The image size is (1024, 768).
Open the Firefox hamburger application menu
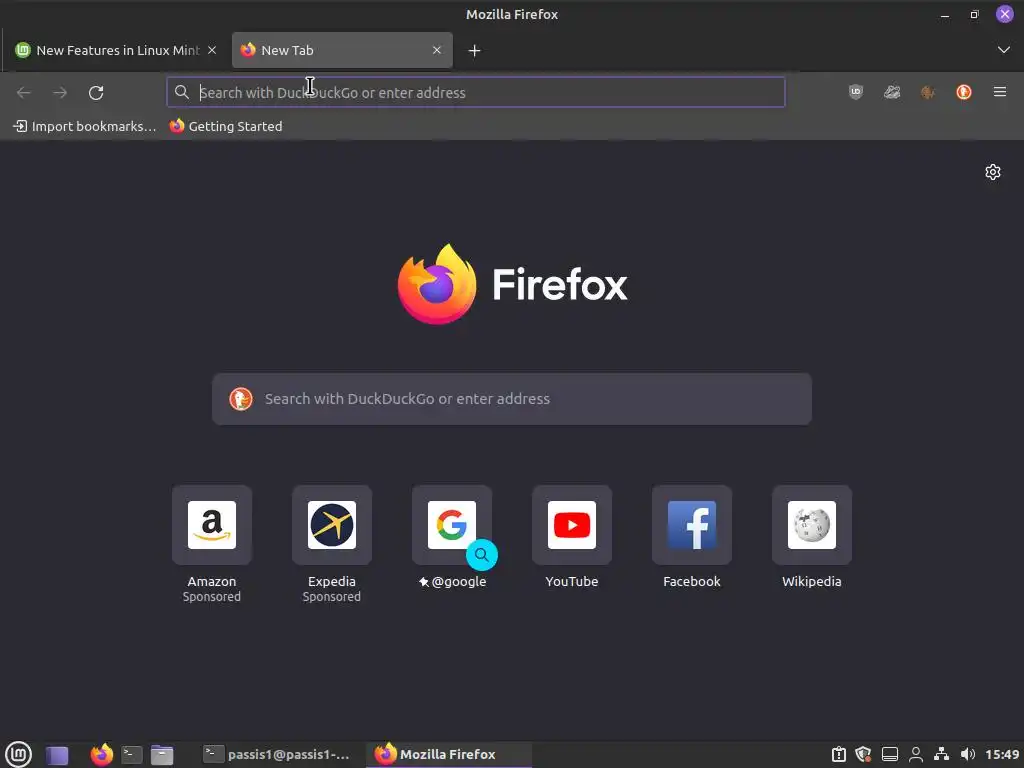coord(1000,92)
